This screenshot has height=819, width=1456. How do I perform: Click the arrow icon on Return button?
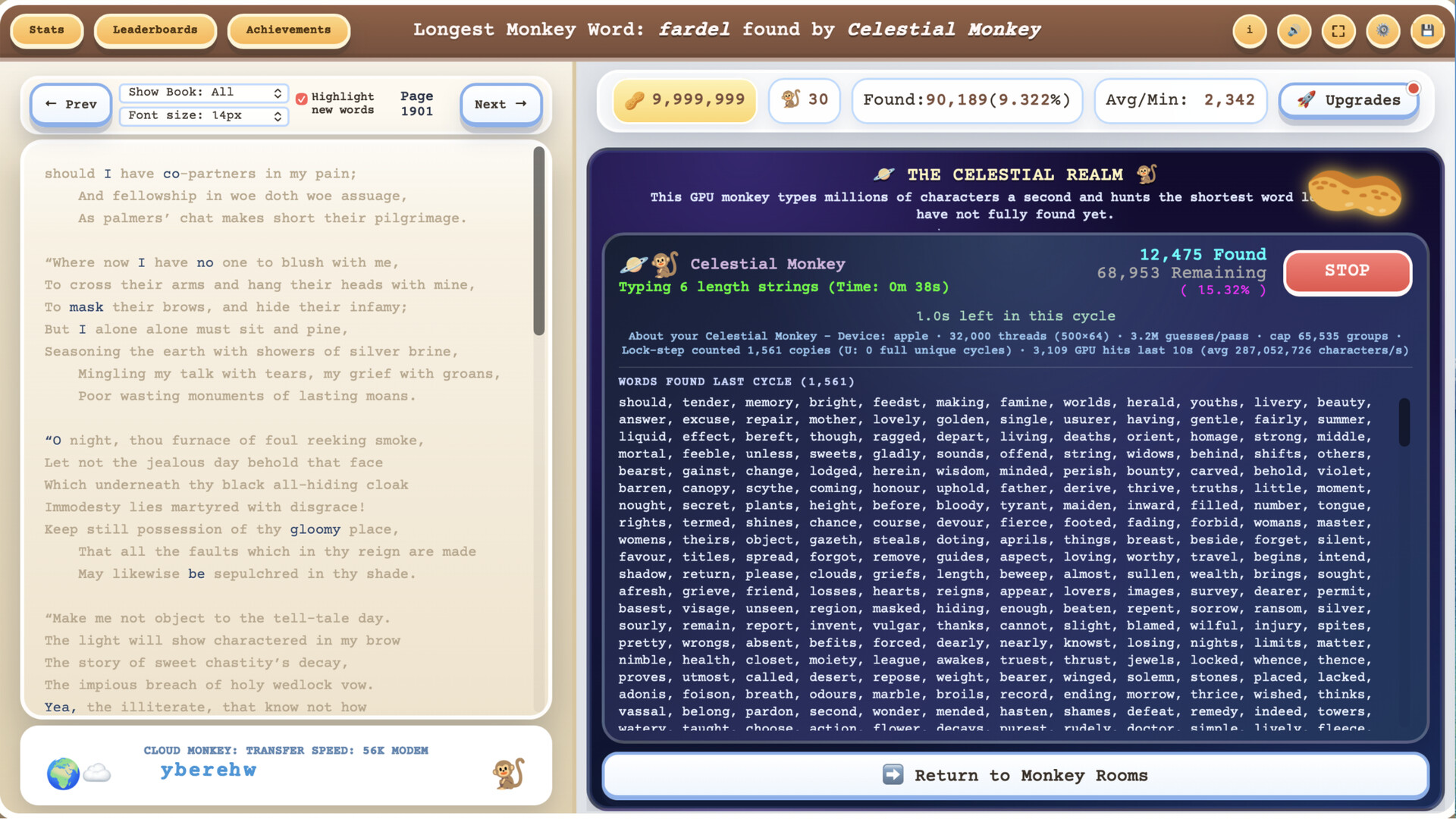[893, 774]
